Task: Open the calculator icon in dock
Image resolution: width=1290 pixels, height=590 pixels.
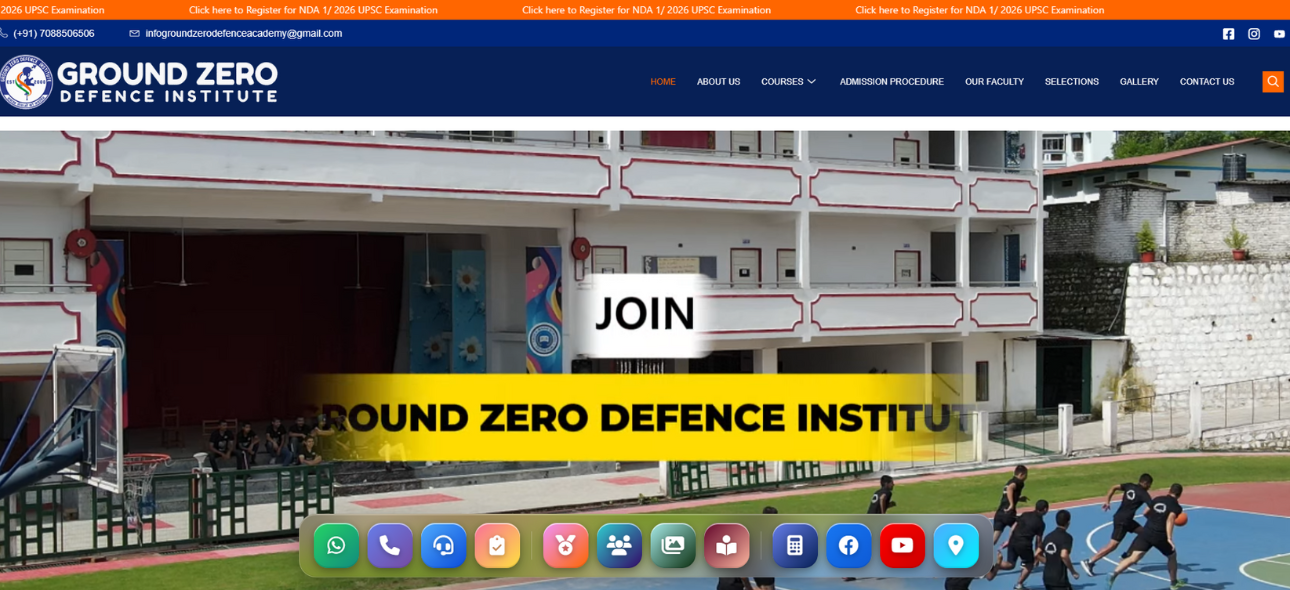Action: coord(795,546)
